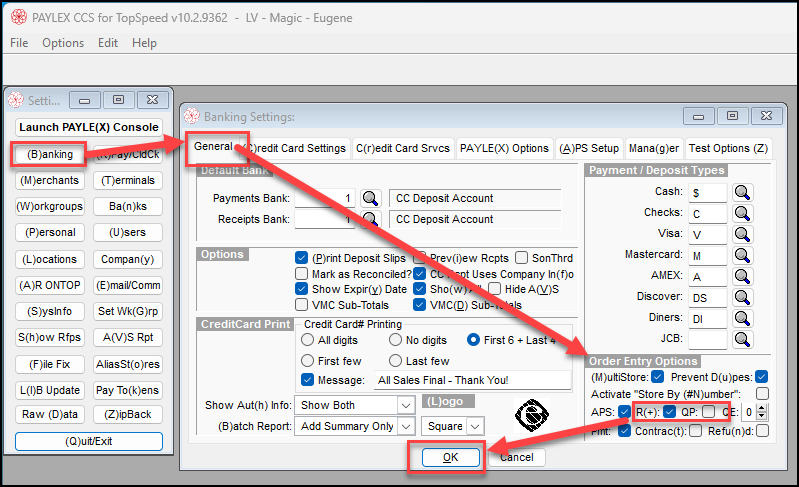Click lookup magnifier next to JCB type
Image resolution: width=799 pixels, height=487 pixels.
click(742, 339)
